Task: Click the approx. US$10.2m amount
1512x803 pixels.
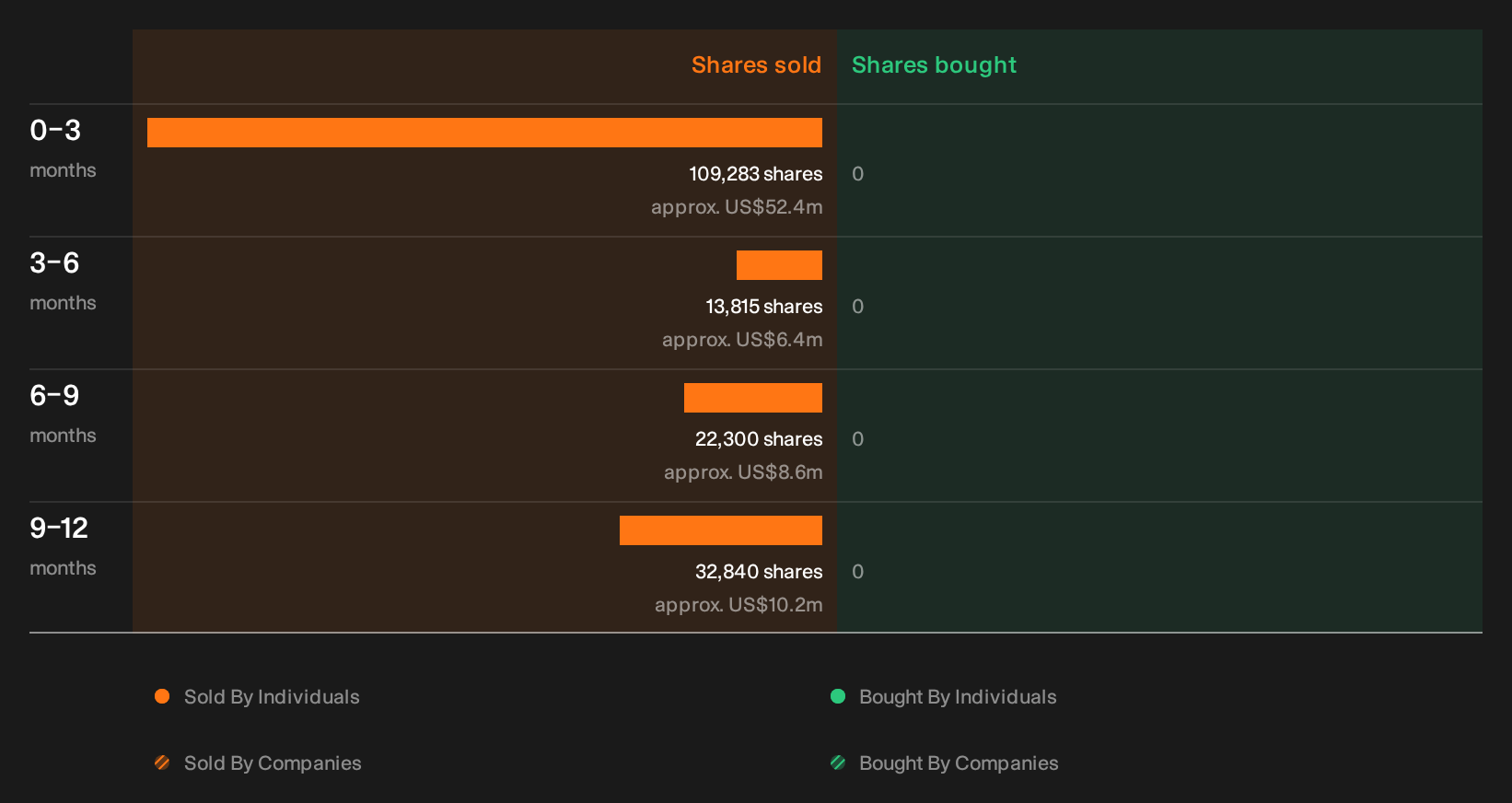Action: pos(739,605)
